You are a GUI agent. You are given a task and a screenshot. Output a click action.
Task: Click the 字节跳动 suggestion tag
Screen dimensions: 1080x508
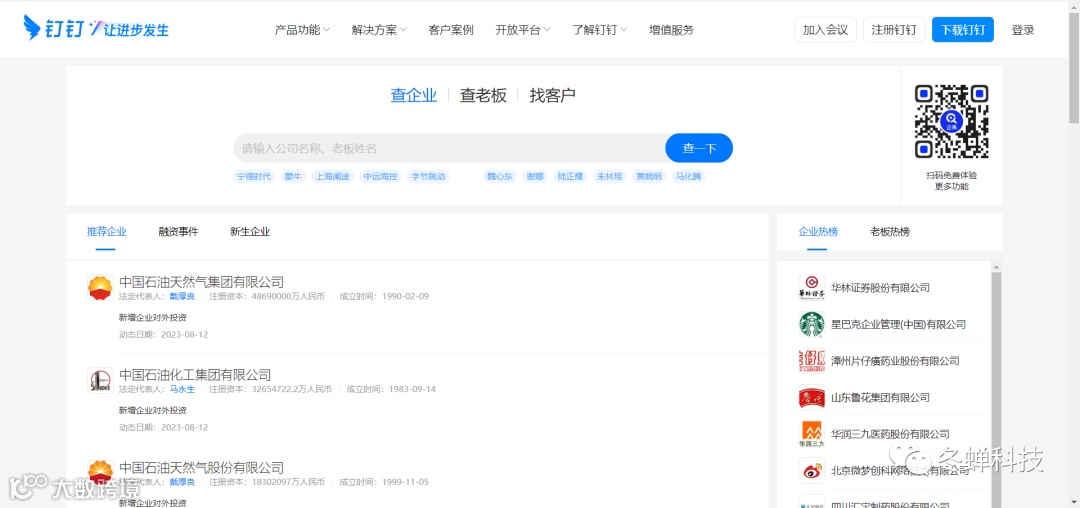click(428, 176)
